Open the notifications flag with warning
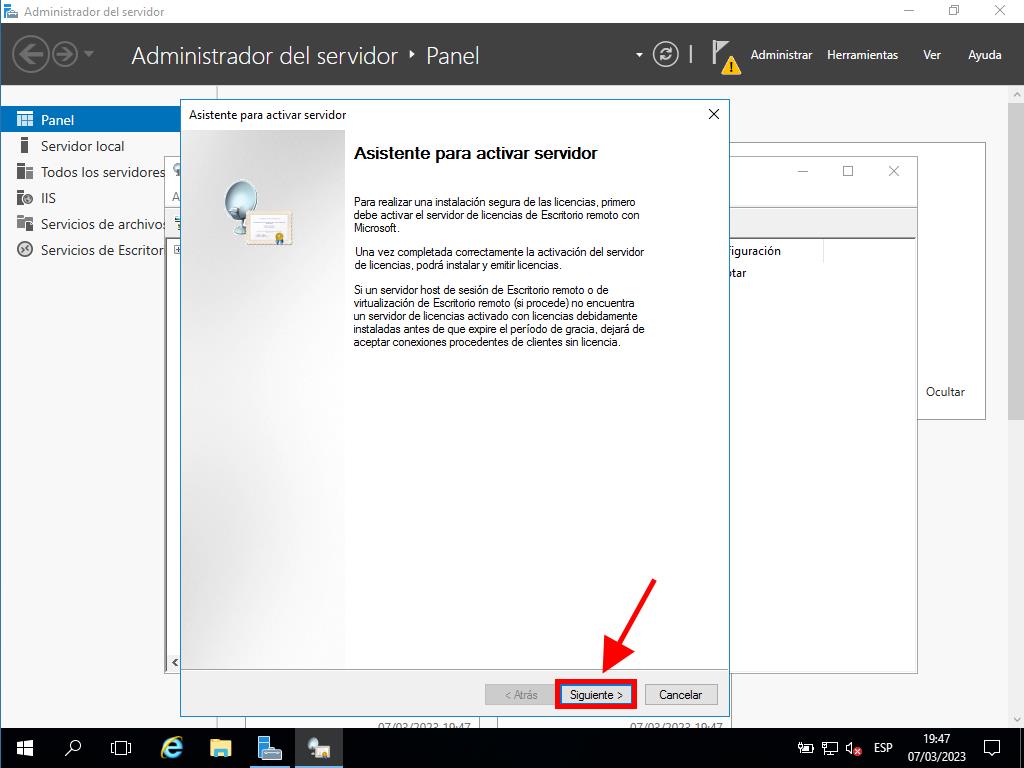The image size is (1024, 768). (x=724, y=56)
